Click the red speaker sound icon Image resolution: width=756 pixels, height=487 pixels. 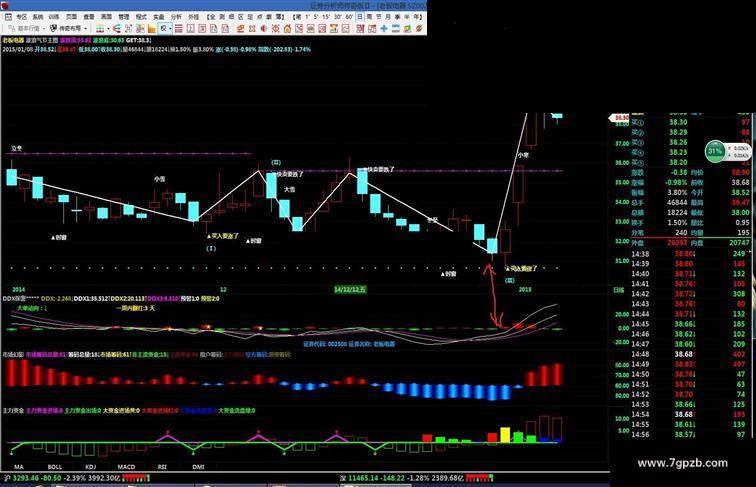click(263, 29)
